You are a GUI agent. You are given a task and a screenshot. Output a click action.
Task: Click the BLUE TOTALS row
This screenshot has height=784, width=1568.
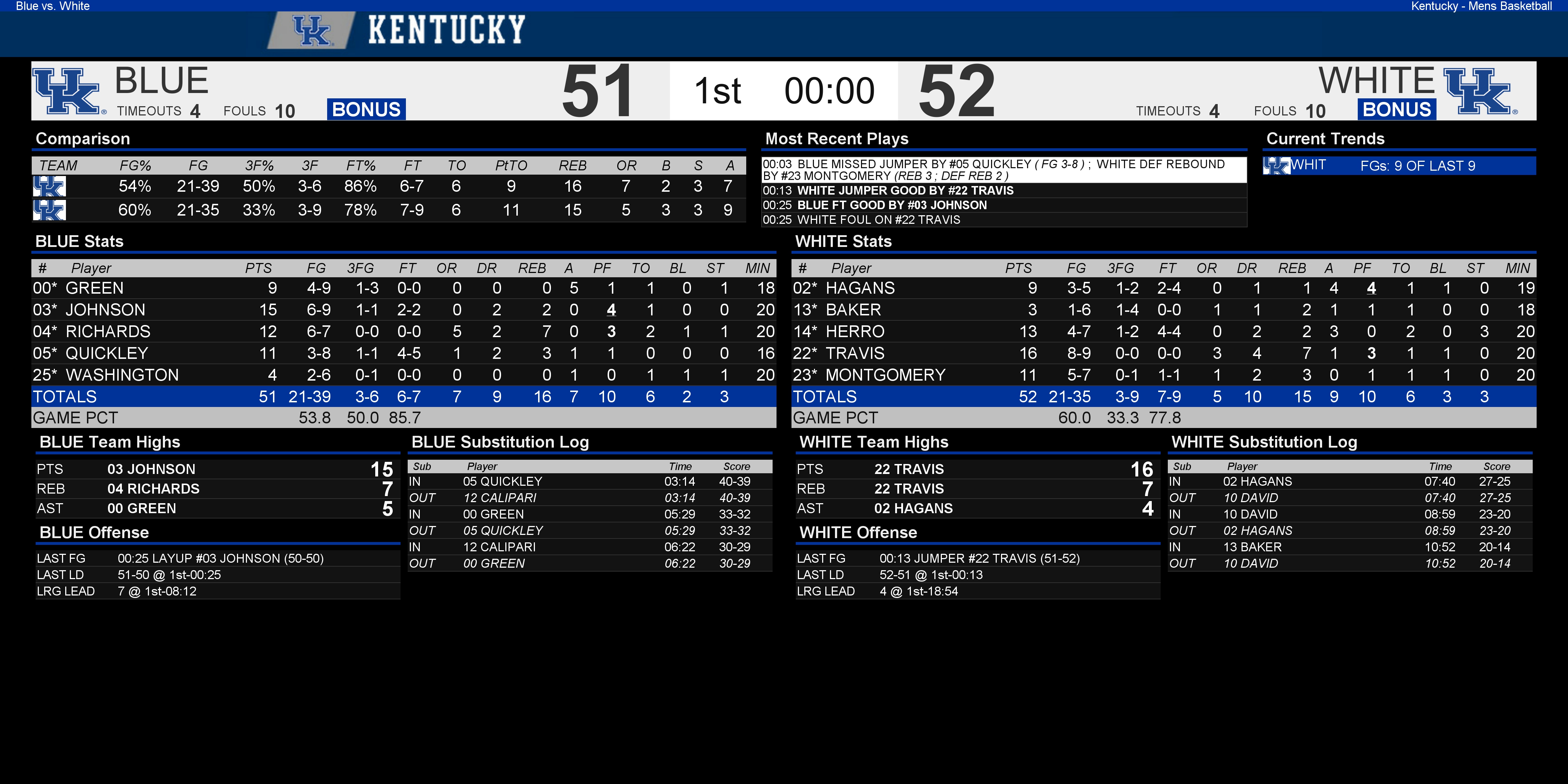pyautogui.click(x=403, y=396)
